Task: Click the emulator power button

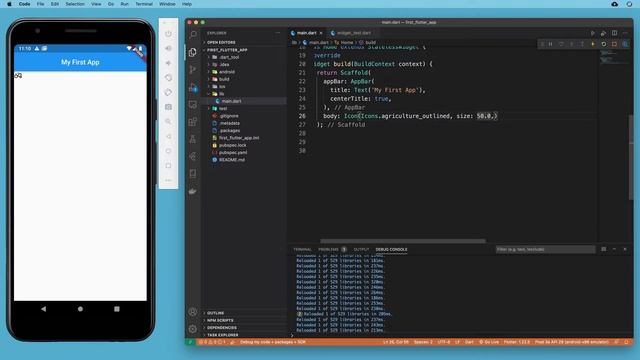Action: click(169, 34)
